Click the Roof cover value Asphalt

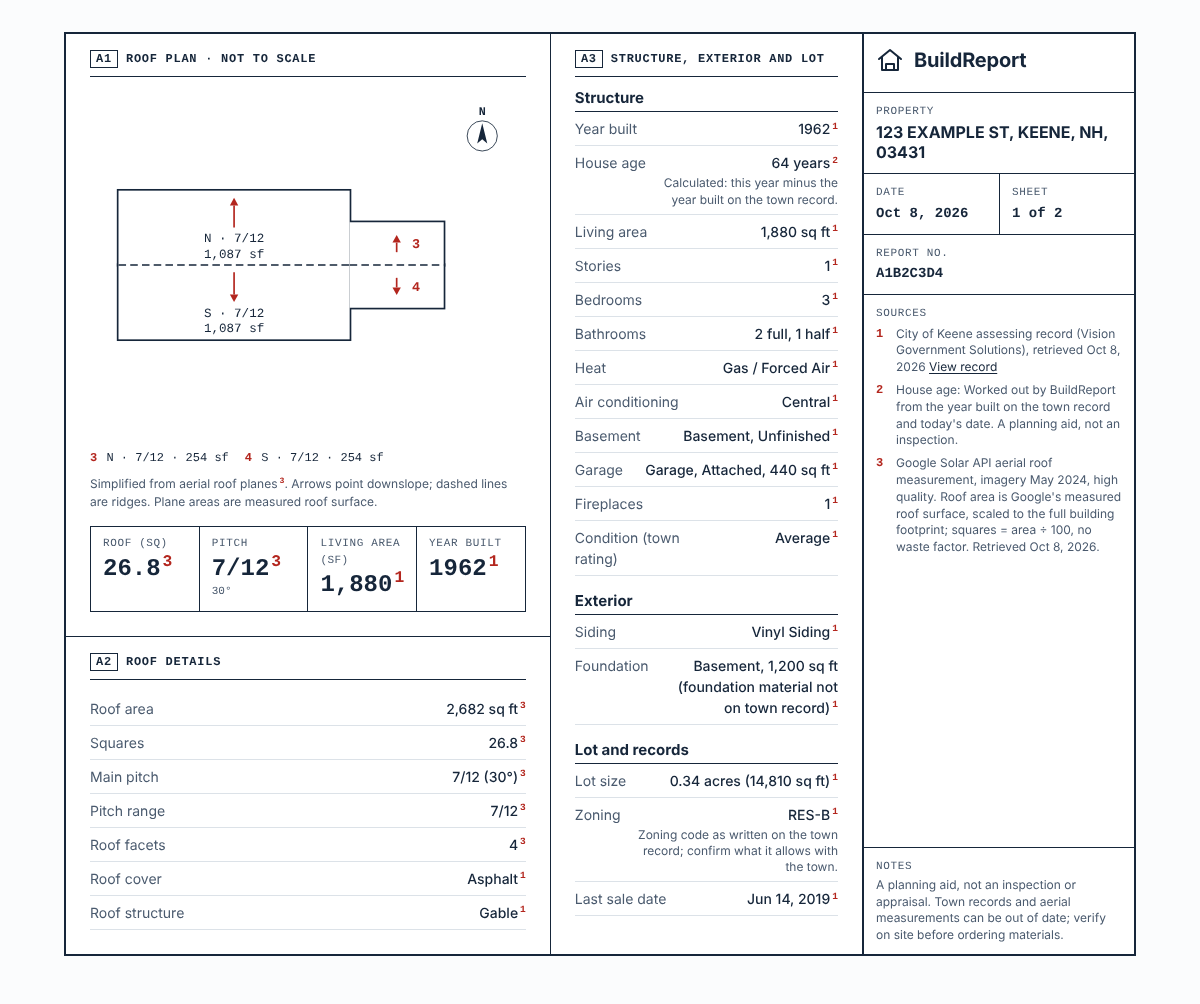coord(493,879)
